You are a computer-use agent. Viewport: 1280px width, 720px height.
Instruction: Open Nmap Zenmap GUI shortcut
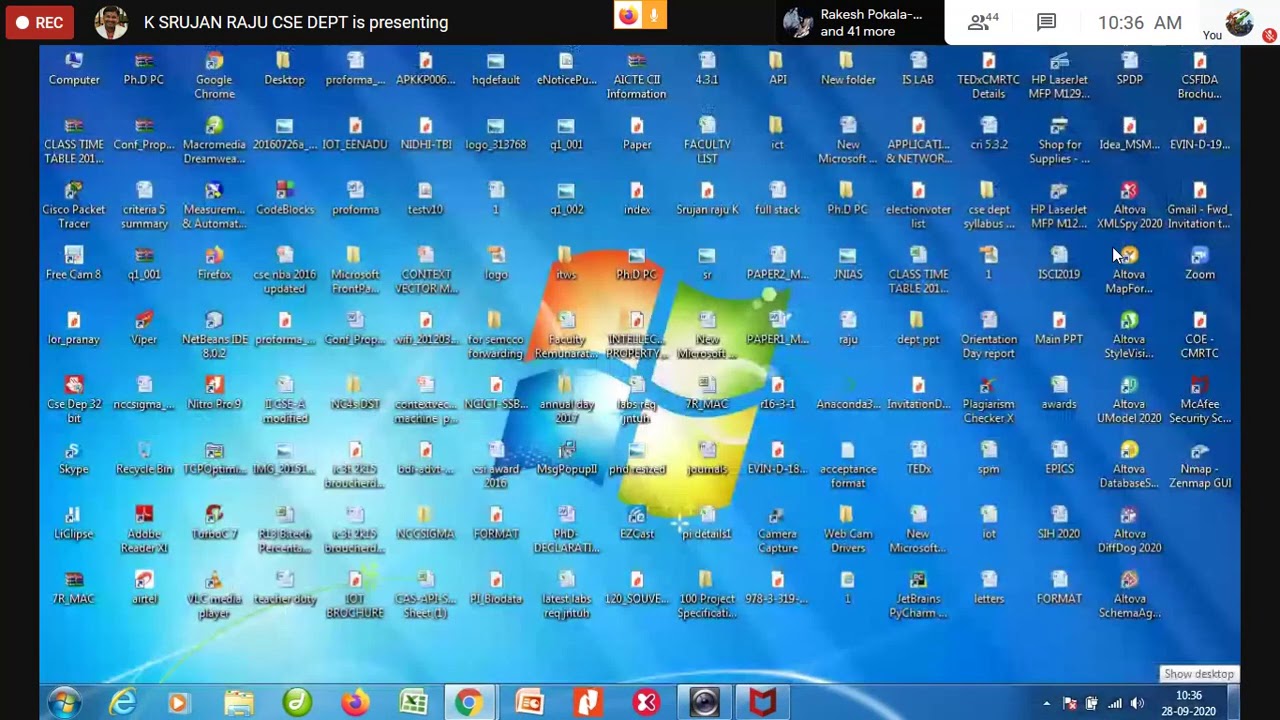1200,466
